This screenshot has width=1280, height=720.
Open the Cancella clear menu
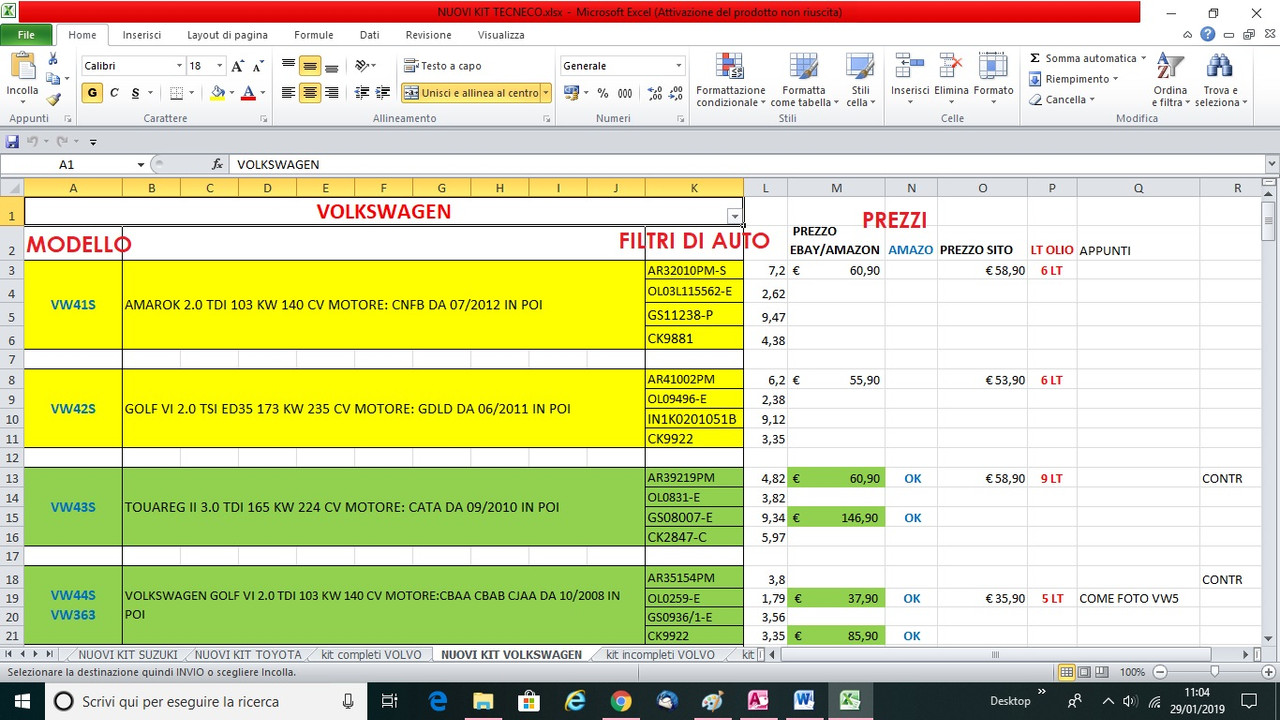[x=1063, y=100]
